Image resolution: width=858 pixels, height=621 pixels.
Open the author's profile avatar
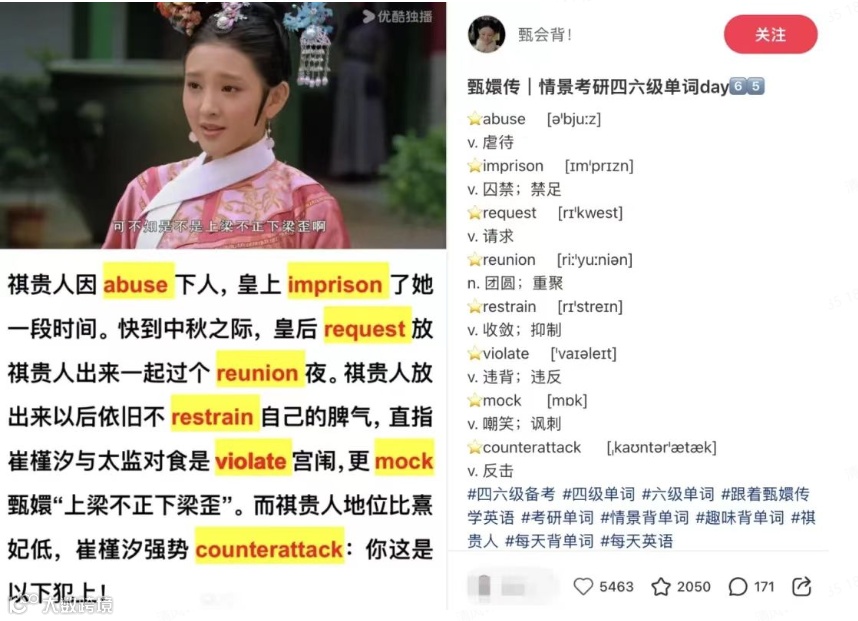486,34
